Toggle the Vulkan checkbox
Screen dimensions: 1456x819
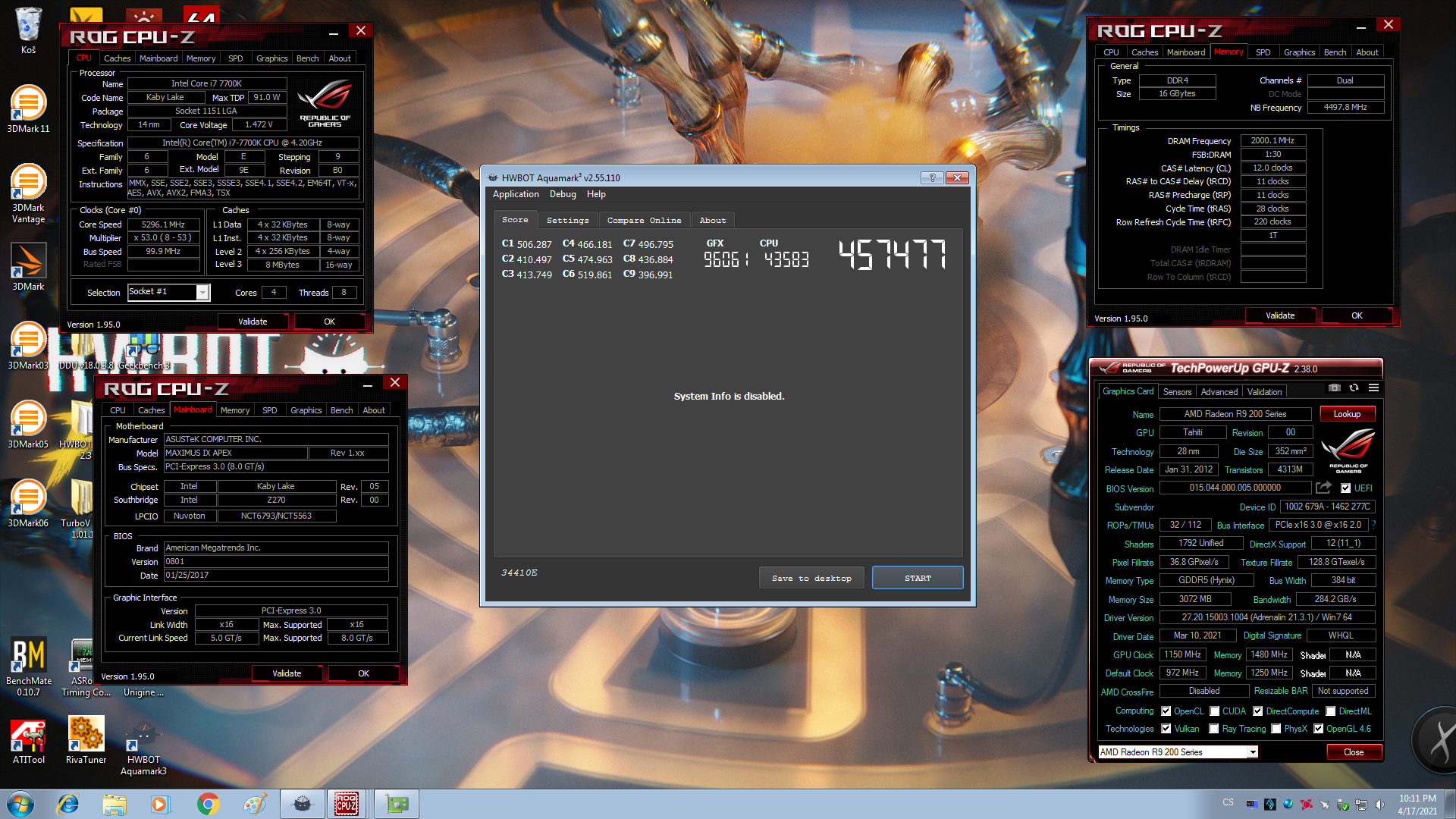point(1166,729)
